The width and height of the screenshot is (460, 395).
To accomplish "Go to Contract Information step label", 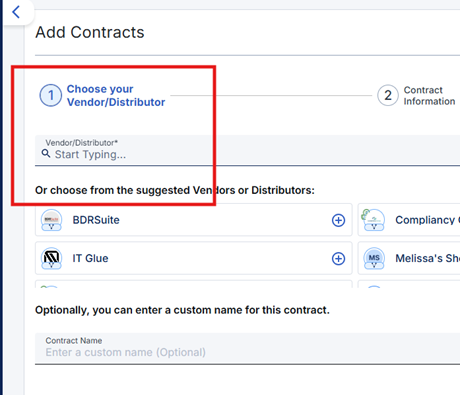I will click(x=429, y=96).
